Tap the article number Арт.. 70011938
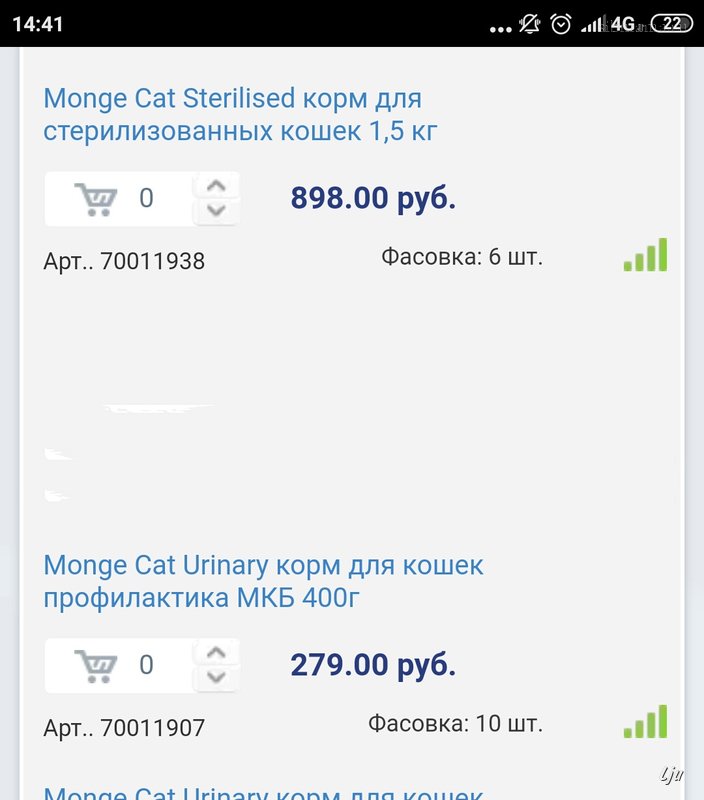The image size is (704, 800). tap(124, 261)
